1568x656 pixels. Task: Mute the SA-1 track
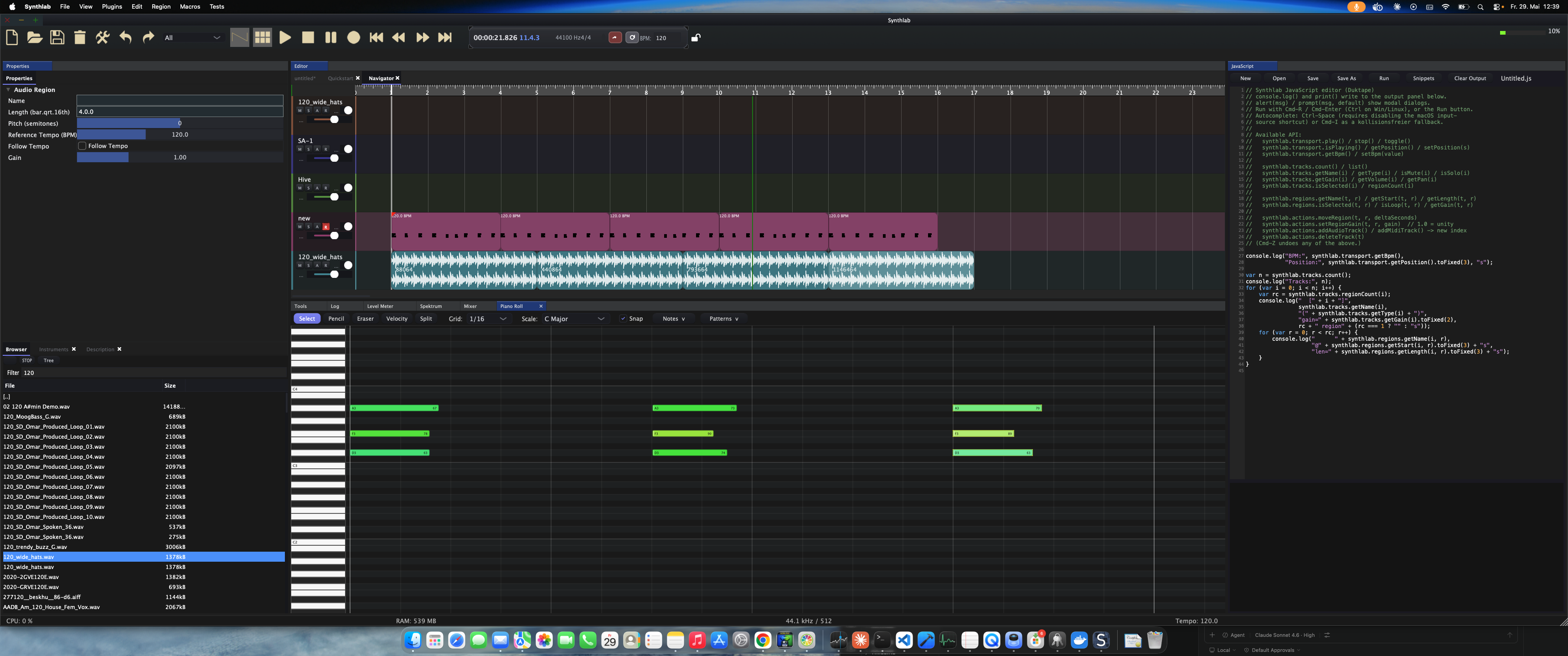(x=299, y=149)
